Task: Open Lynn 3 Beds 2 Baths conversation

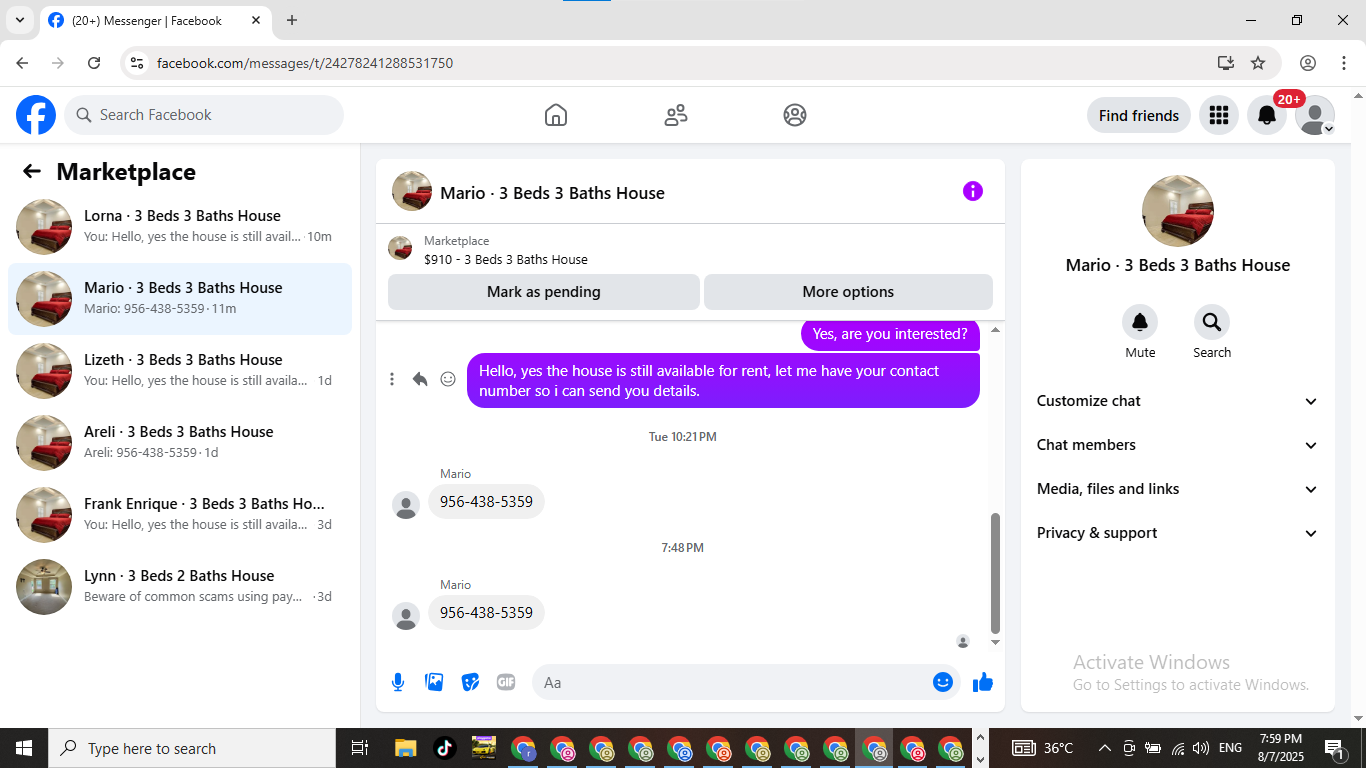Action: [180, 587]
